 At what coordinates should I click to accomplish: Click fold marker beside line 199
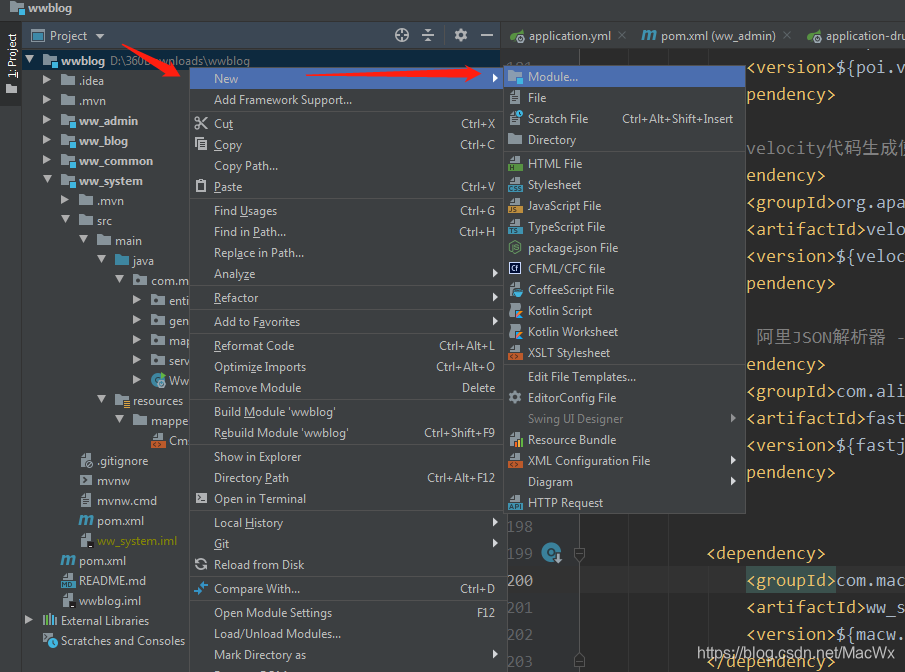tap(579, 554)
